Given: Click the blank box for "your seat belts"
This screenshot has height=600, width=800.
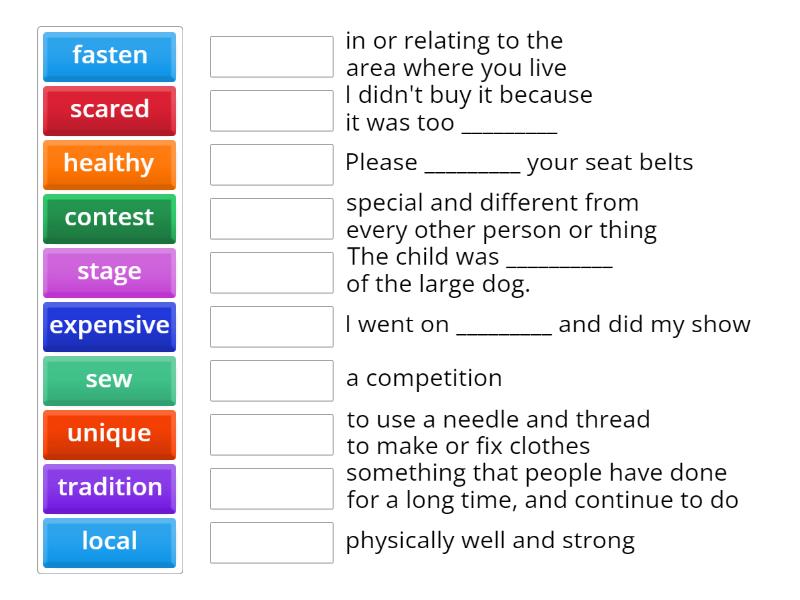Looking at the screenshot, I should [271, 165].
